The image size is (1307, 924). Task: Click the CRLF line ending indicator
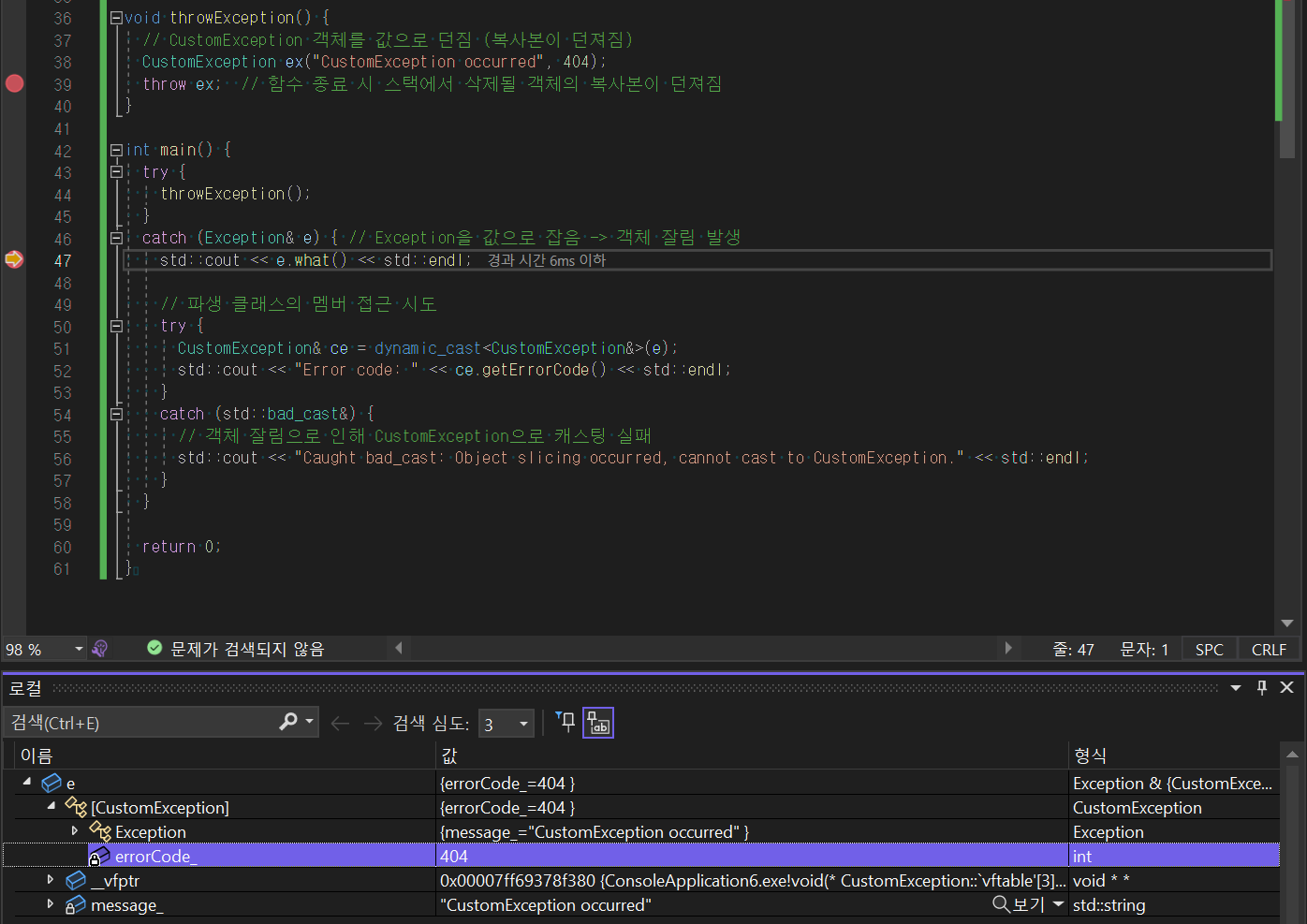coord(1269,650)
